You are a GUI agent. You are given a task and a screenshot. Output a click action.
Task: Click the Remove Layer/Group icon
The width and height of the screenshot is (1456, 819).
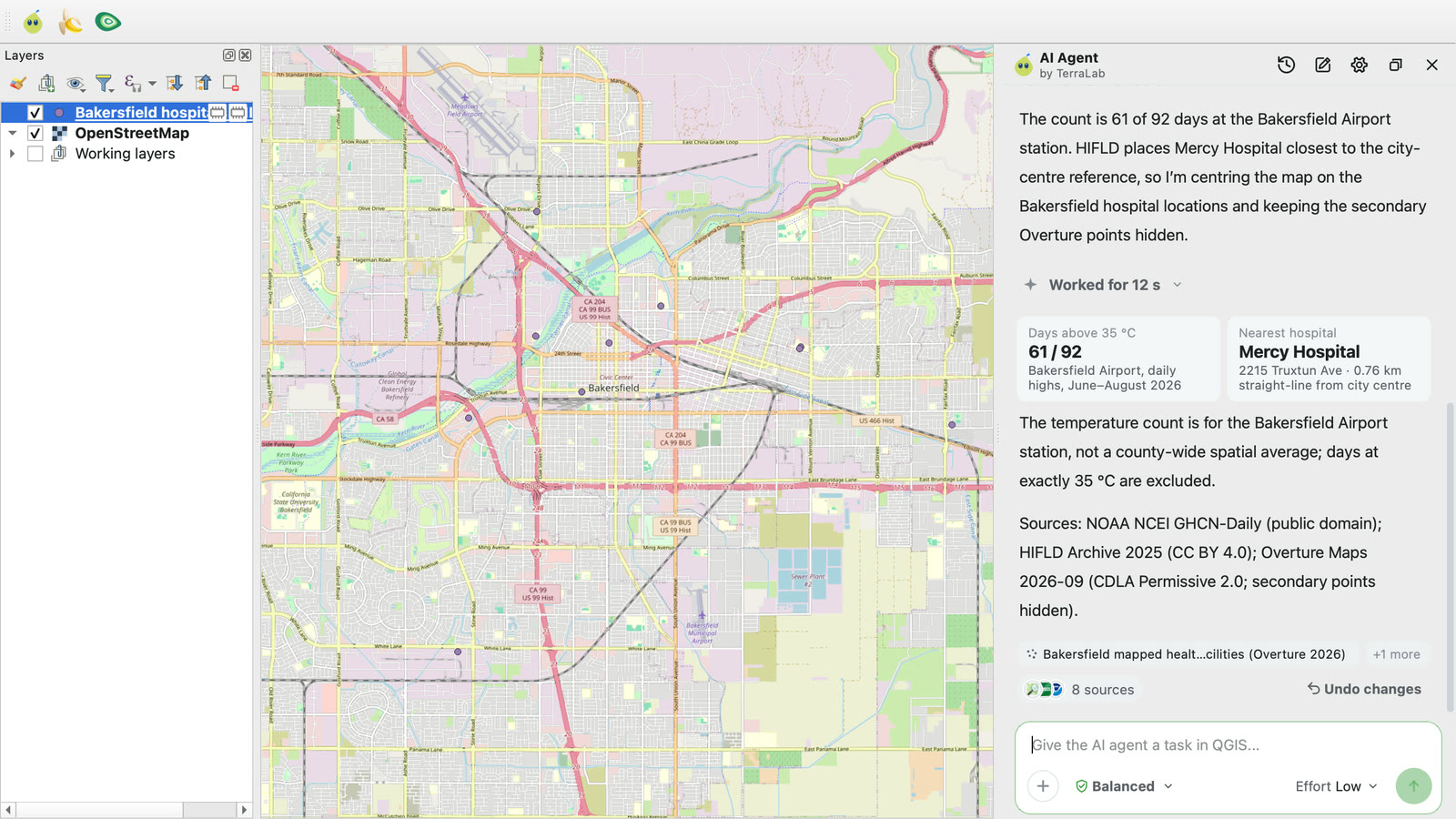pyautogui.click(x=231, y=84)
